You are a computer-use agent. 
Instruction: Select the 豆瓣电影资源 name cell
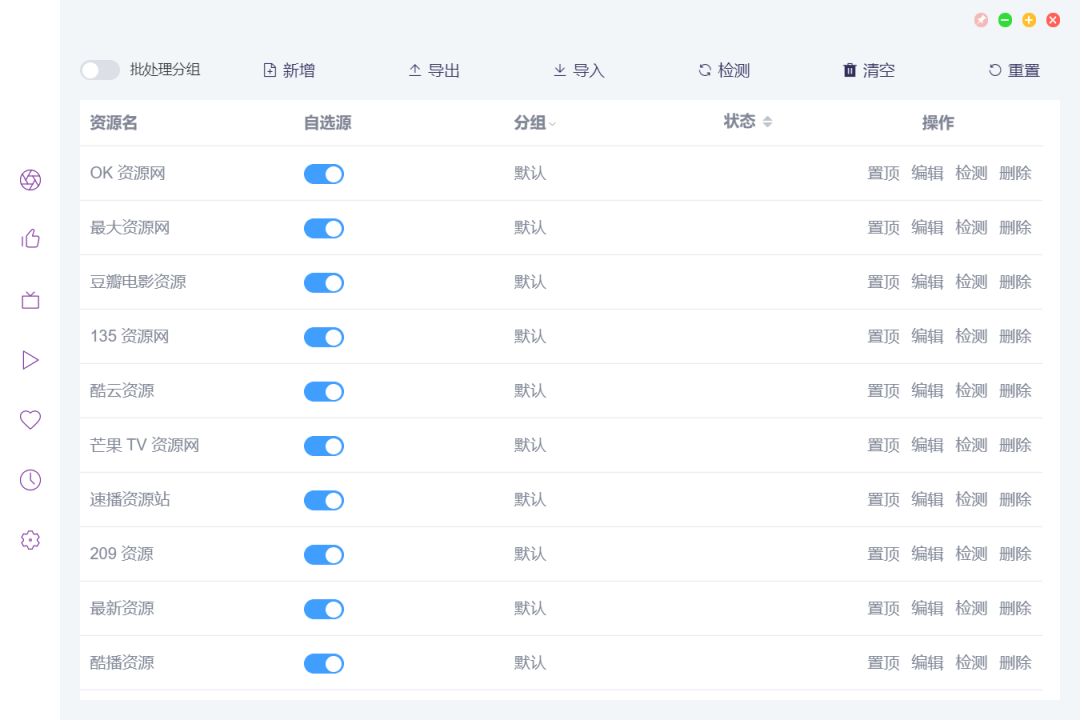coord(138,282)
